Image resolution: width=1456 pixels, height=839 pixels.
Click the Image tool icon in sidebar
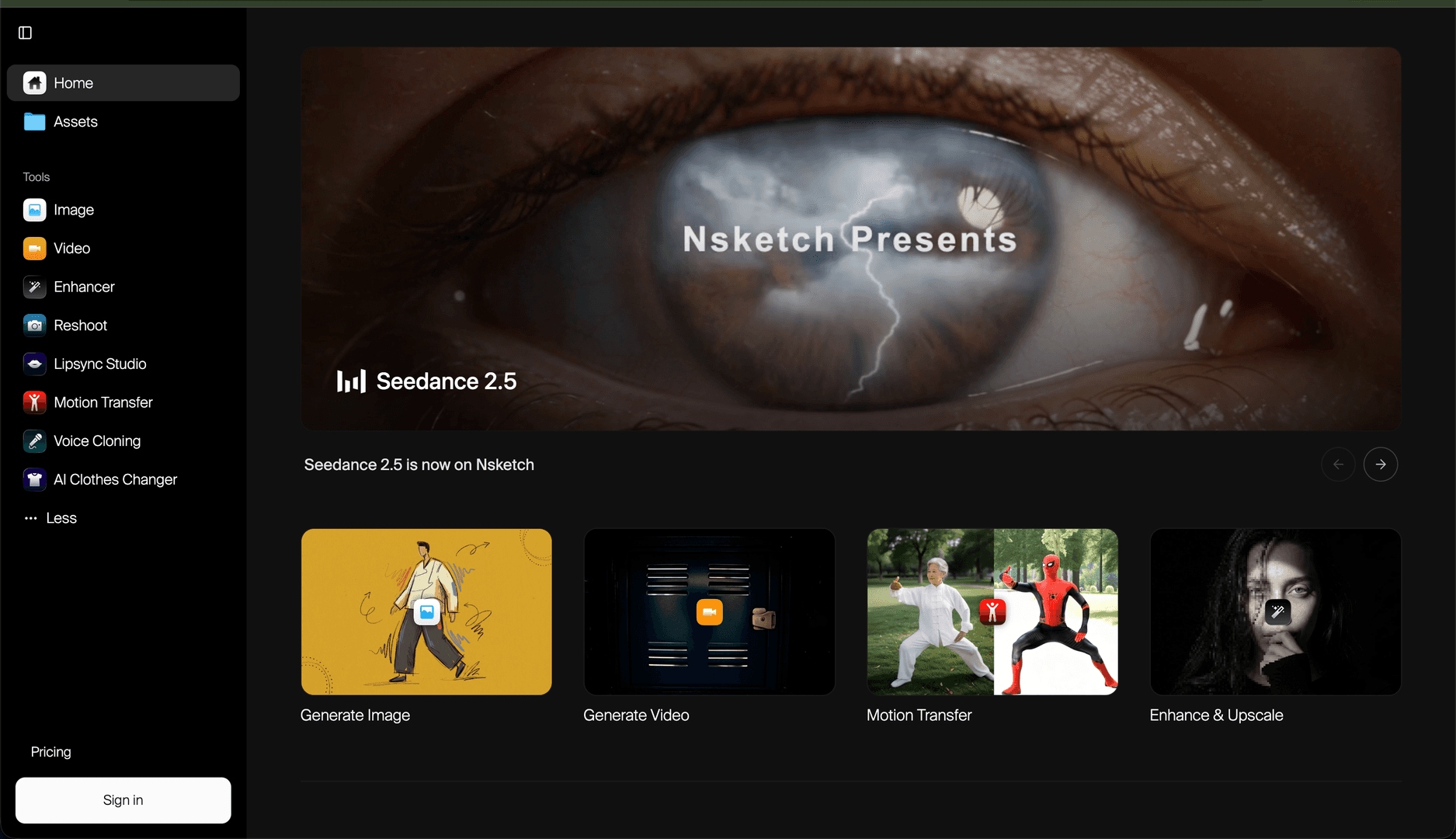click(34, 210)
